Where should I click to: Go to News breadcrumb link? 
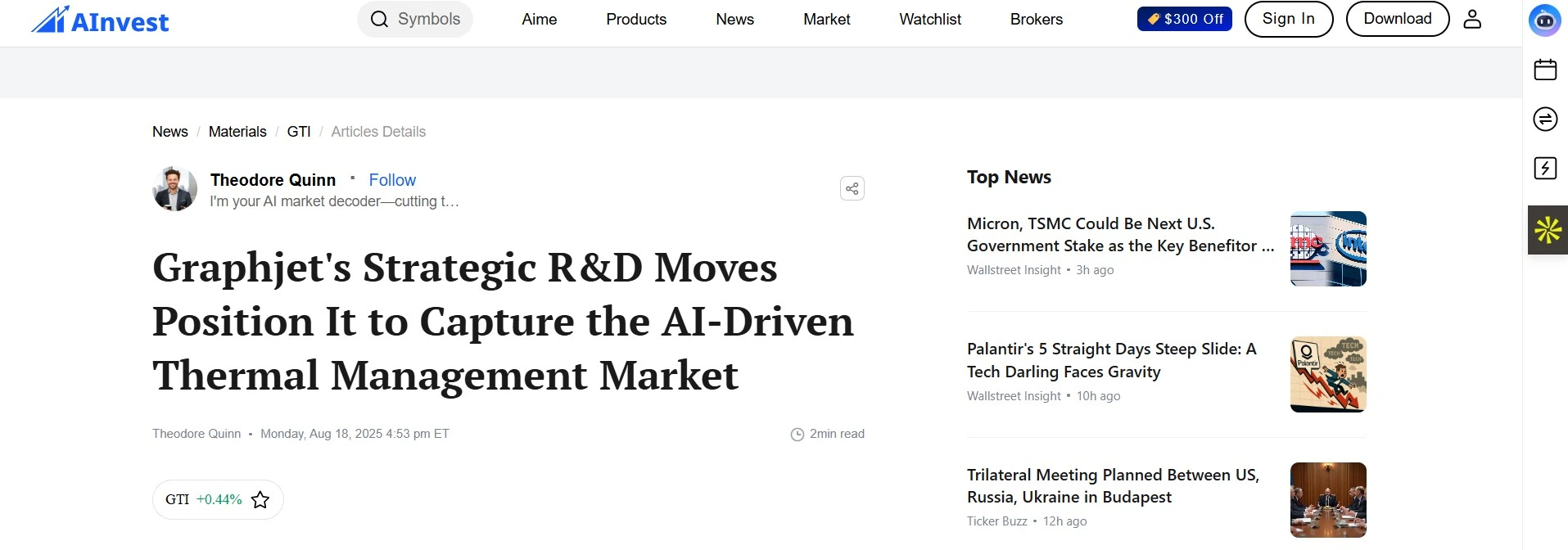(x=169, y=132)
